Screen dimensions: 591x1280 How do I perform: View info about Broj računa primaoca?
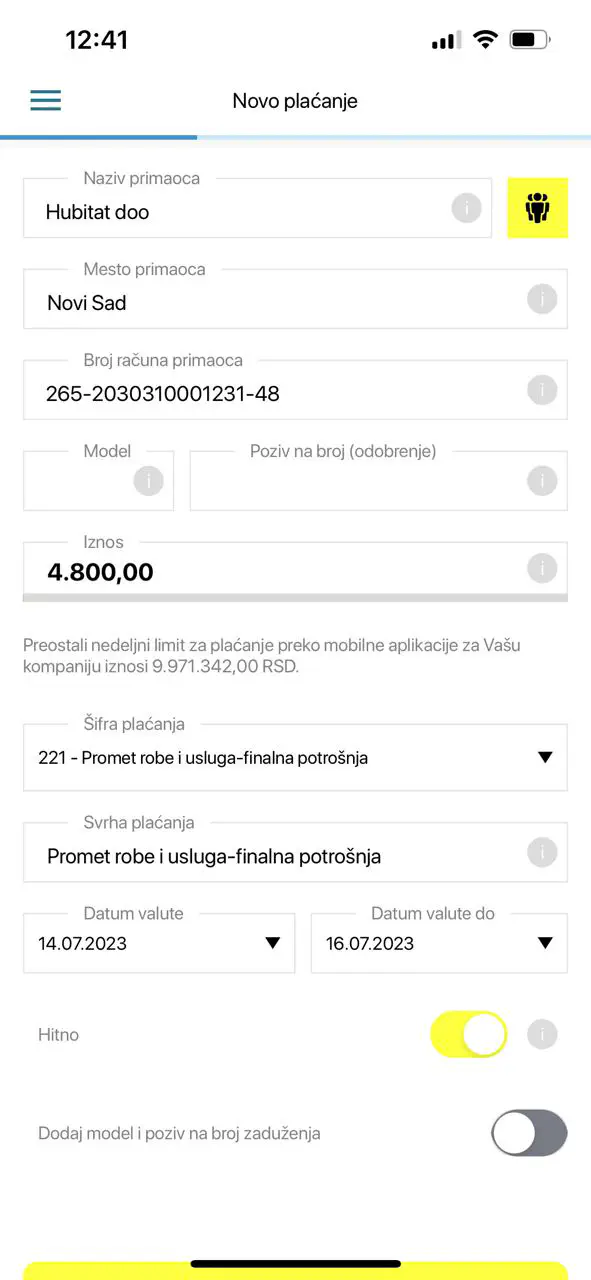pos(541,389)
